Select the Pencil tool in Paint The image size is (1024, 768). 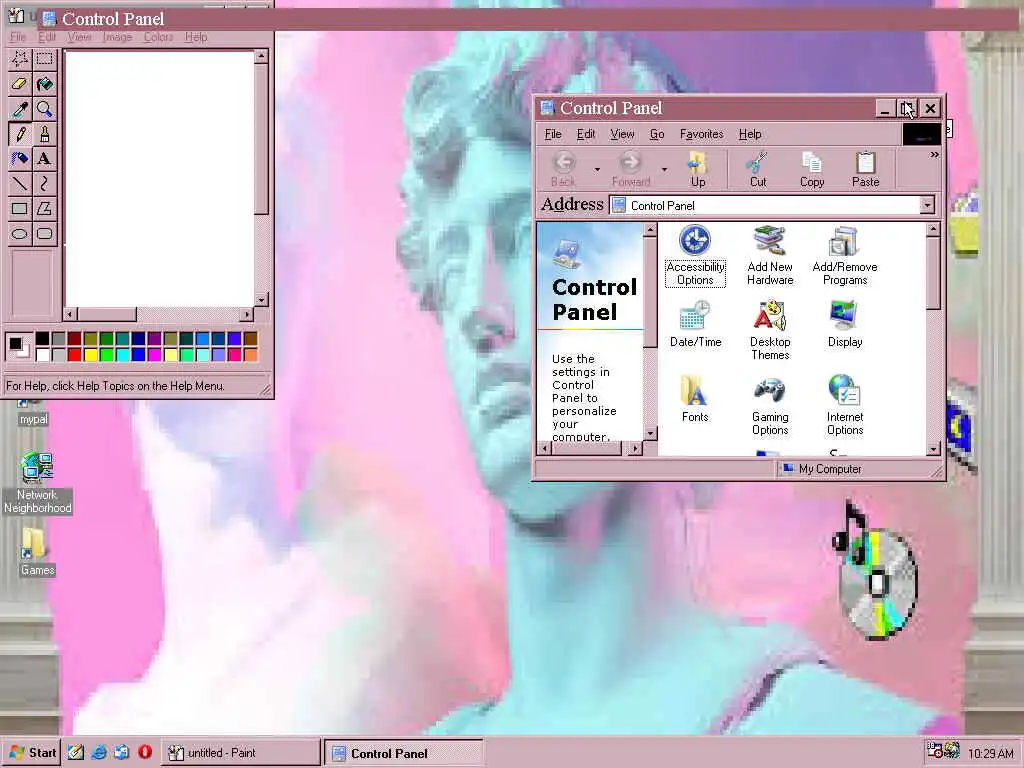(20, 134)
